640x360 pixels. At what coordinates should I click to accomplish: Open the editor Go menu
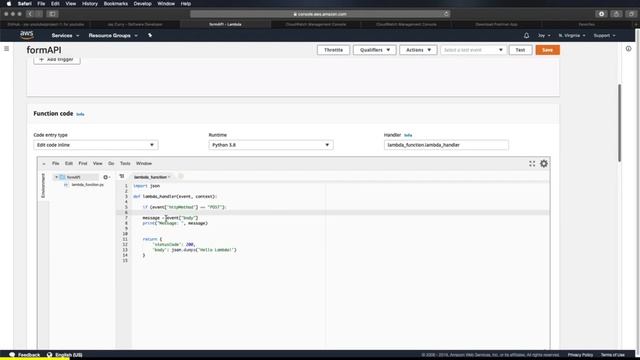[111, 164]
